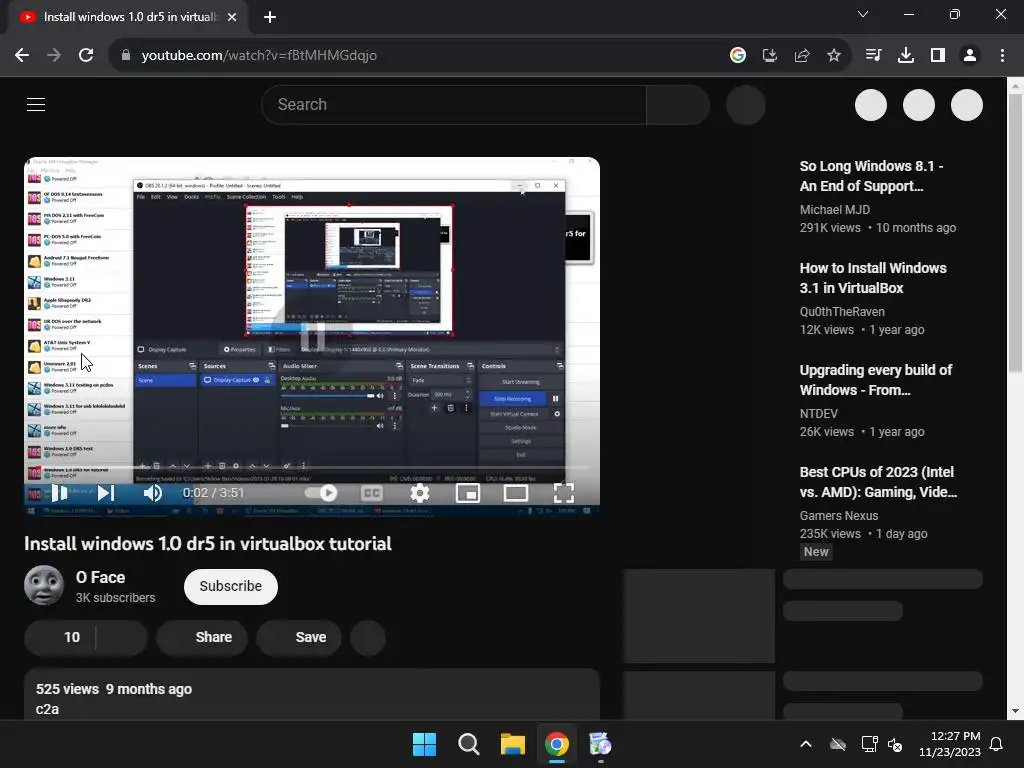Viewport: 1024px width, 768px height.
Task: Turn on closed captions
Action: [372, 493]
